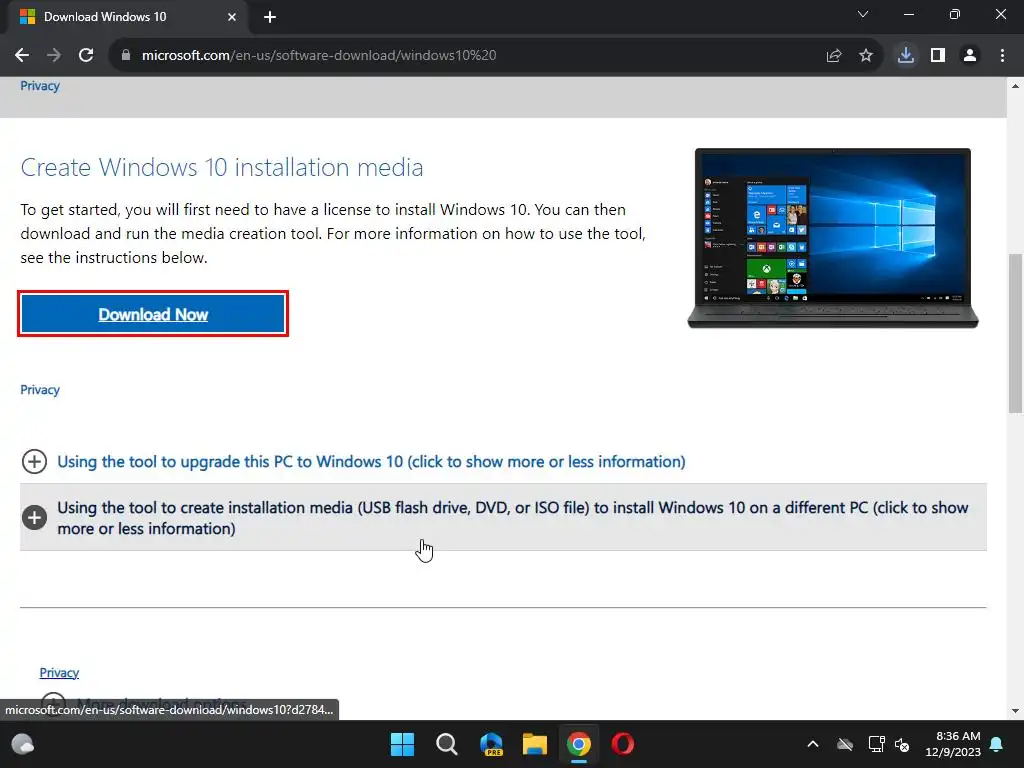Click the address bar URL
Image resolution: width=1024 pixels, height=768 pixels.
pyautogui.click(x=319, y=56)
